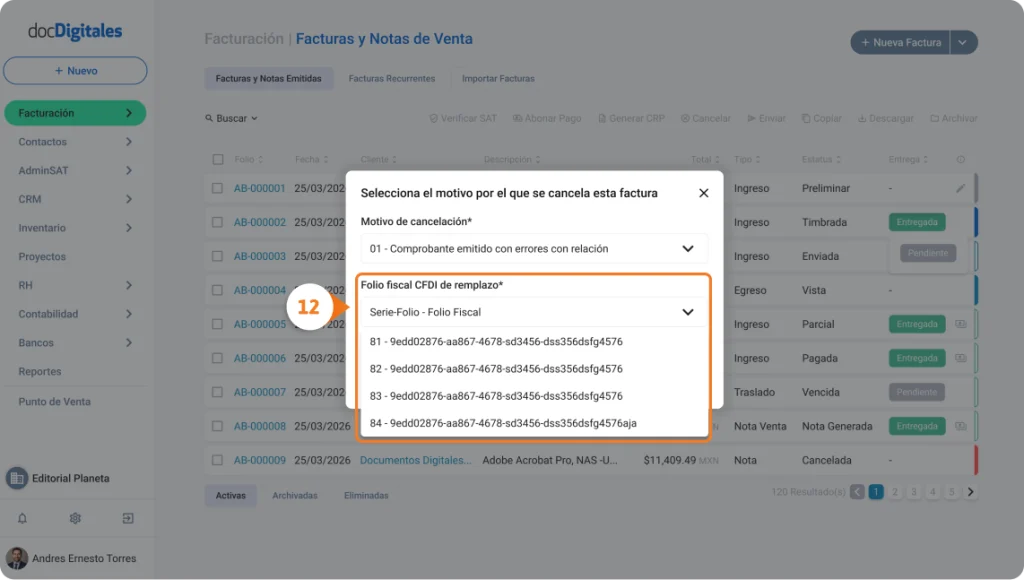
Task: Open the Archivadas tab
Action: [x=295, y=495]
